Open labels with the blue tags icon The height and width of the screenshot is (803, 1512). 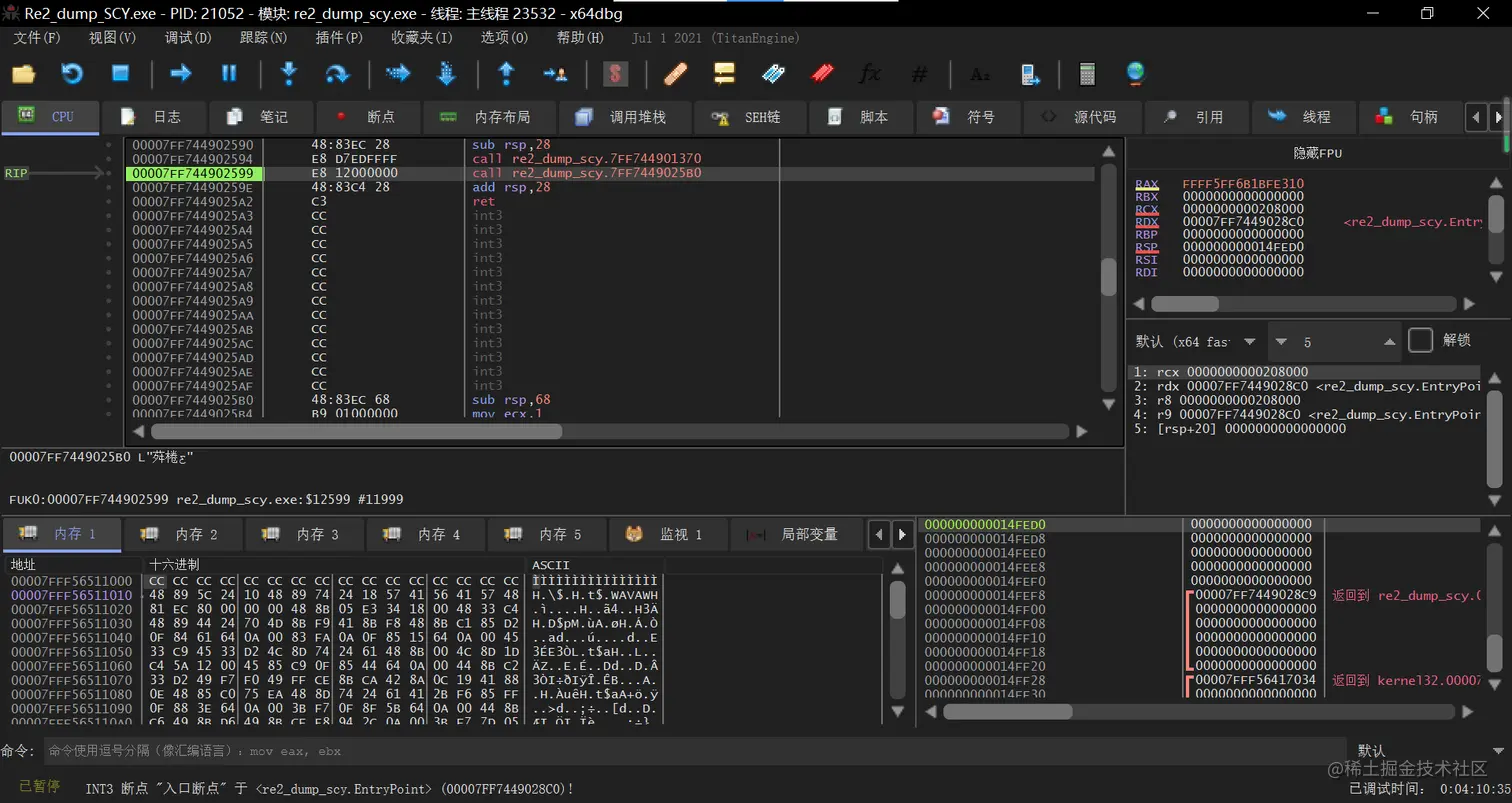point(772,73)
